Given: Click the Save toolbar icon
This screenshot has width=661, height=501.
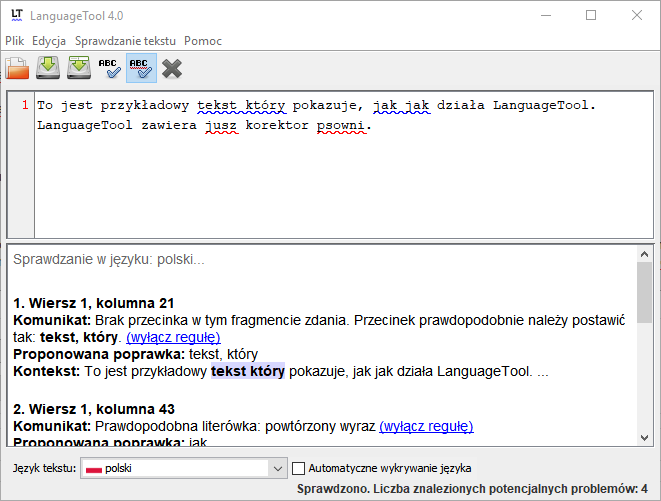Looking at the screenshot, I should 48,68.
